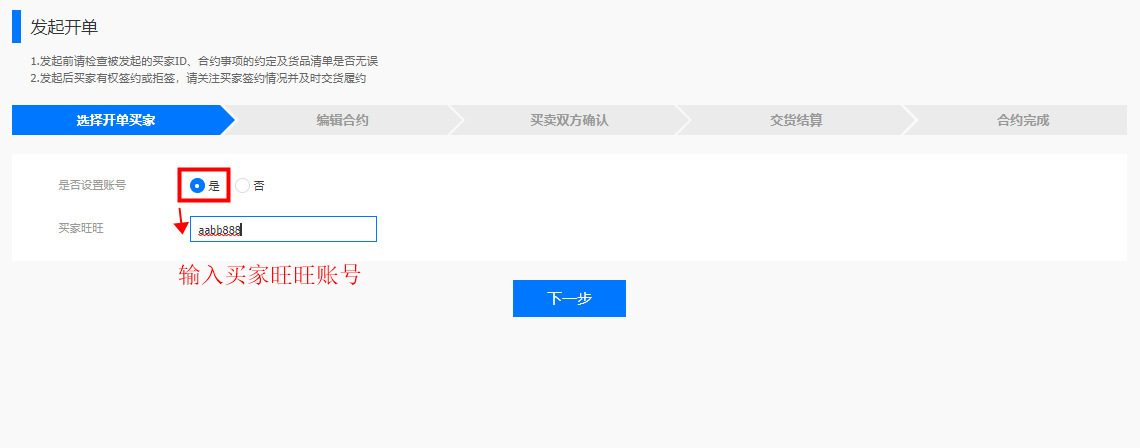Click the red 输入买家旺旺账号 hint text
The width and height of the screenshot is (1140, 448).
269,276
